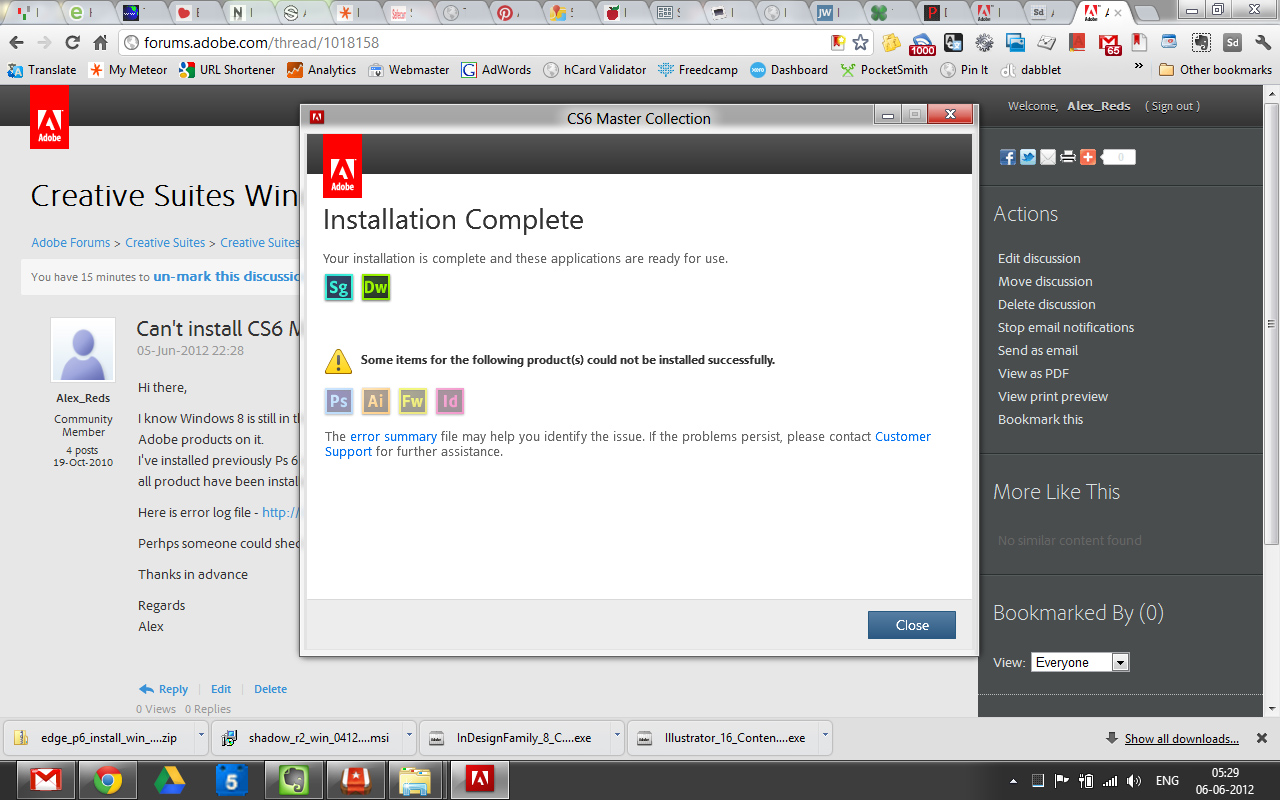The height and width of the screenshot is (800, 1280).
Task: Open the Freecamp bookmark
Action: (697, 70)
